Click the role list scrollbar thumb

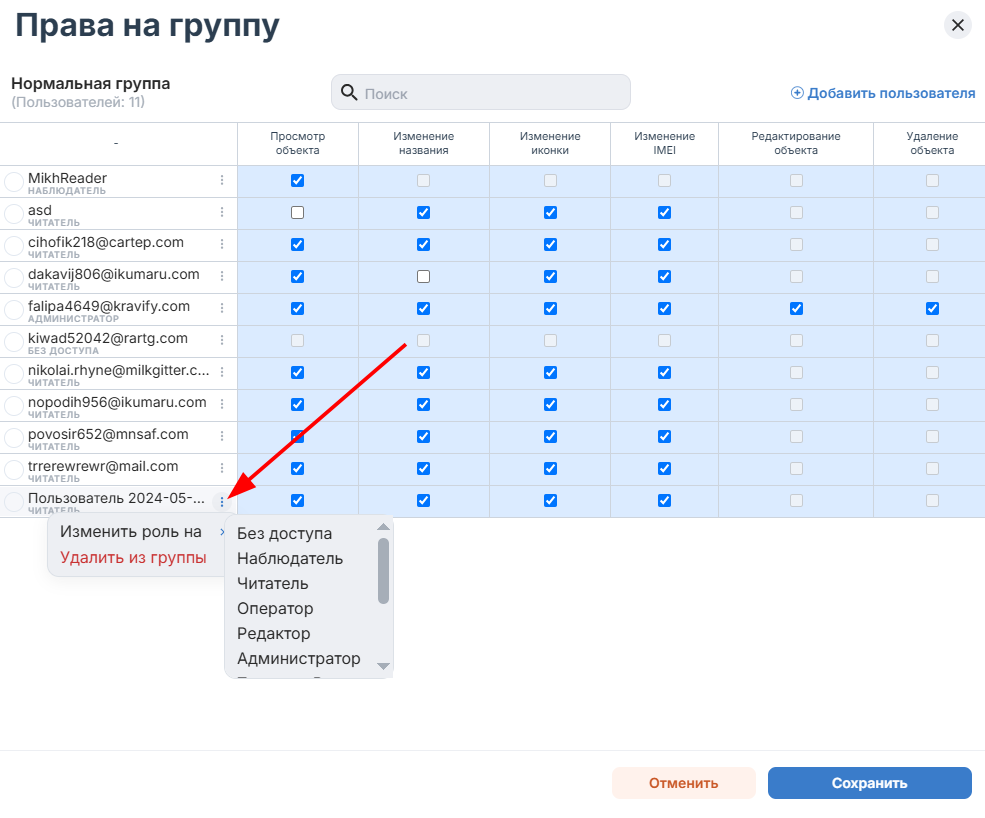pos(383,571)
